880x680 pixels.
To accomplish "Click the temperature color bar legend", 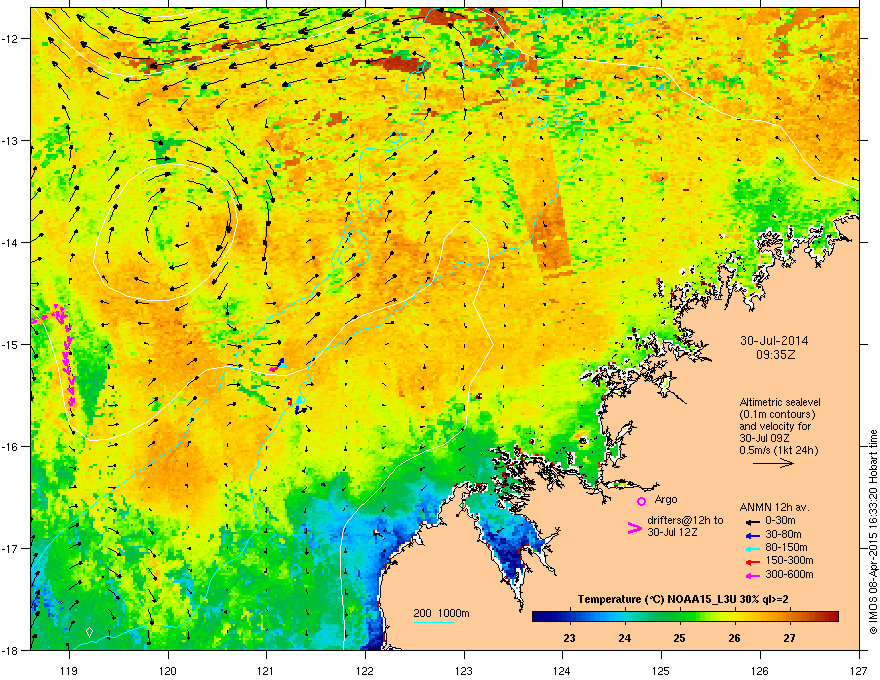I will (685, 617).
